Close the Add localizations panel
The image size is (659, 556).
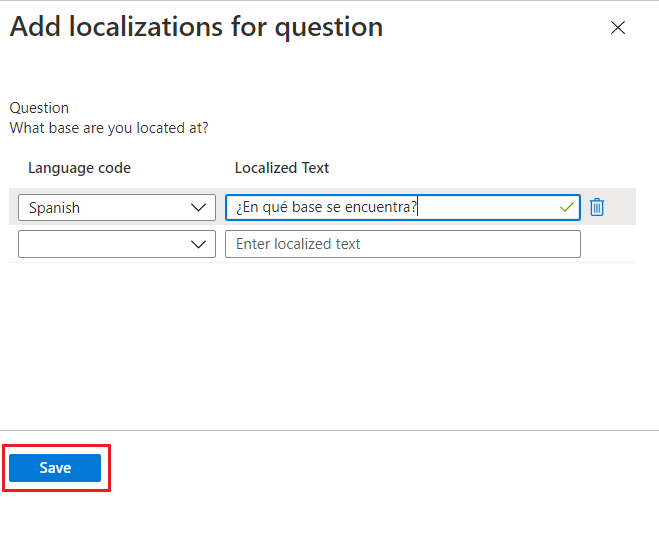point(618,28)
